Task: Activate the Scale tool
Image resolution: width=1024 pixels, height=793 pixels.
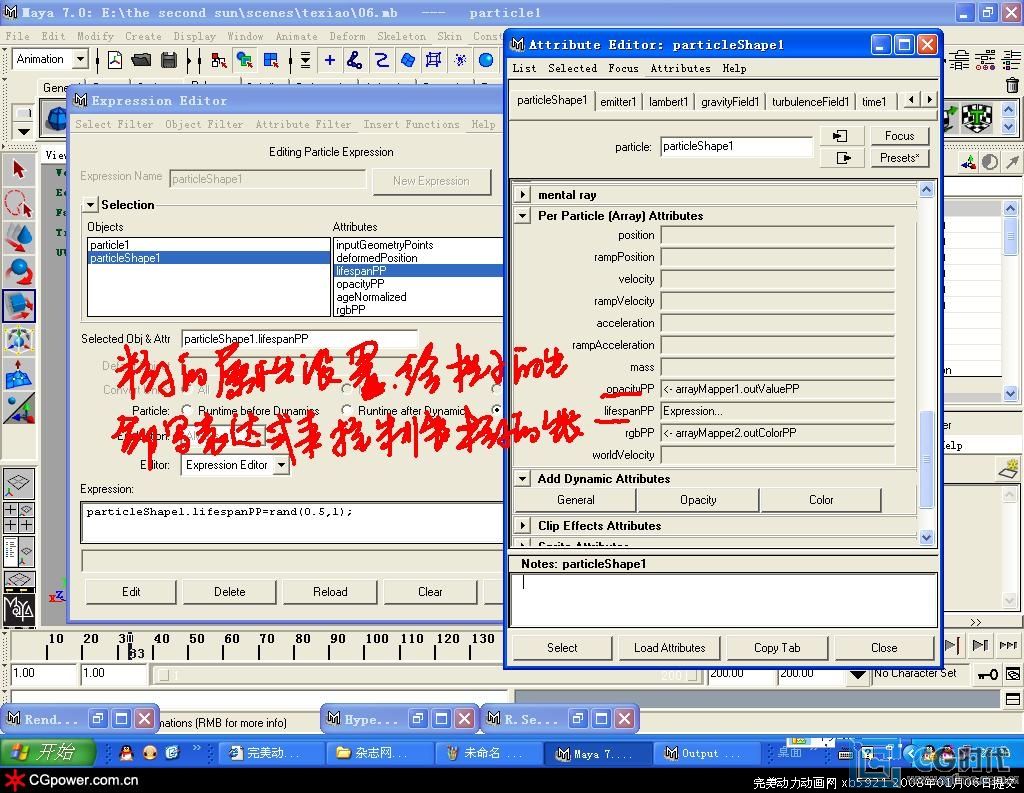Action: [x=19, y=305]
